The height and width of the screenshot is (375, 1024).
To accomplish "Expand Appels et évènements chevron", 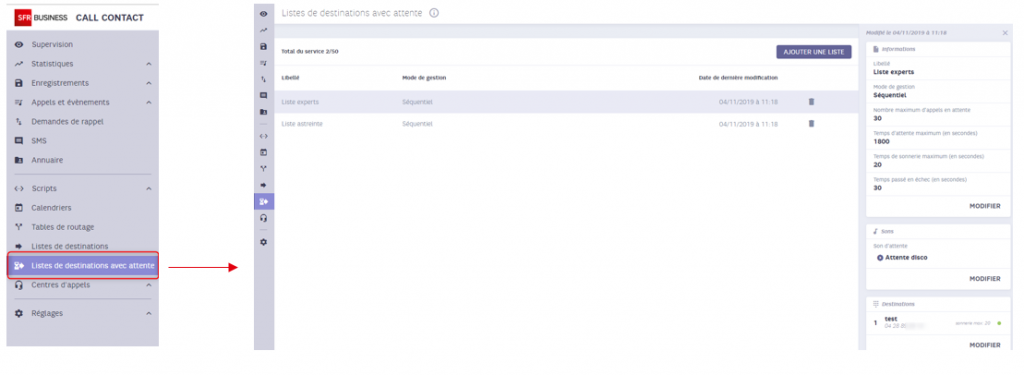I will click(149, 103).
